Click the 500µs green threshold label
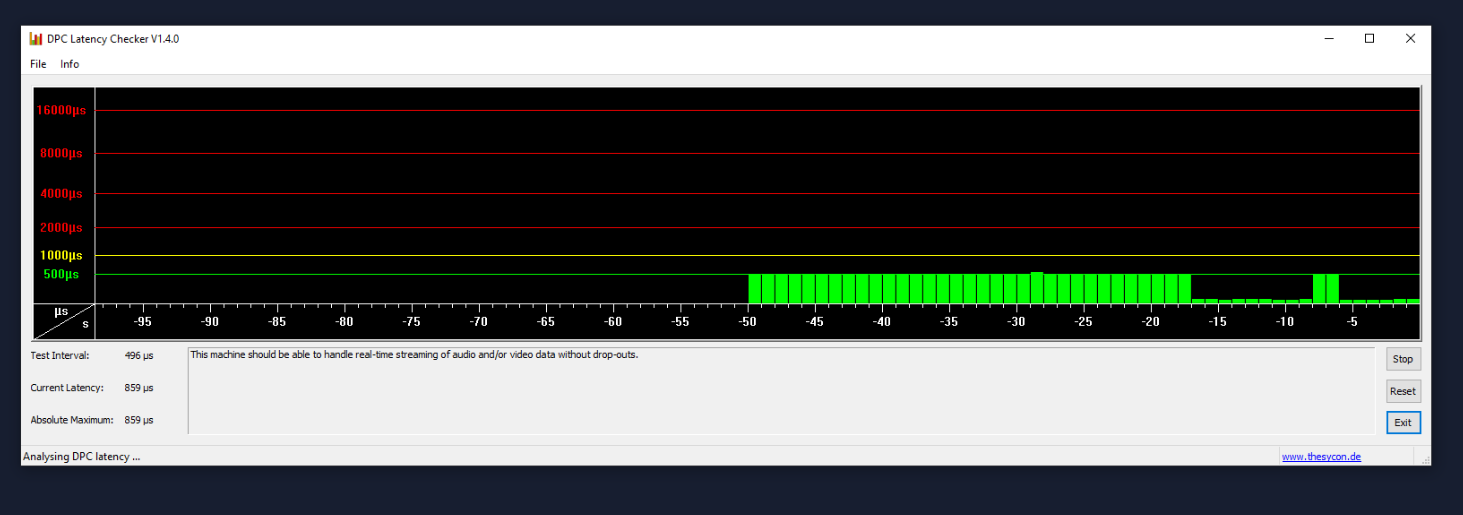The height and width of the screenshot is (515, 1463). tap(60, 274)
